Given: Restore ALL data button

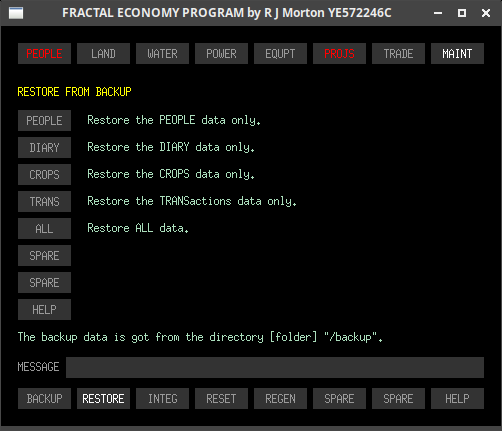Looking at the screenshot, I should click(44, 228).
